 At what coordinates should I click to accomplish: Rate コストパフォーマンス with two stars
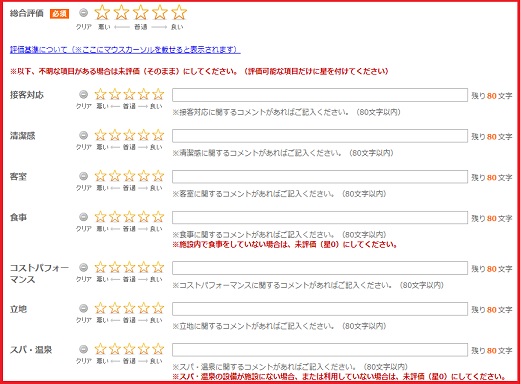point(115,267)
